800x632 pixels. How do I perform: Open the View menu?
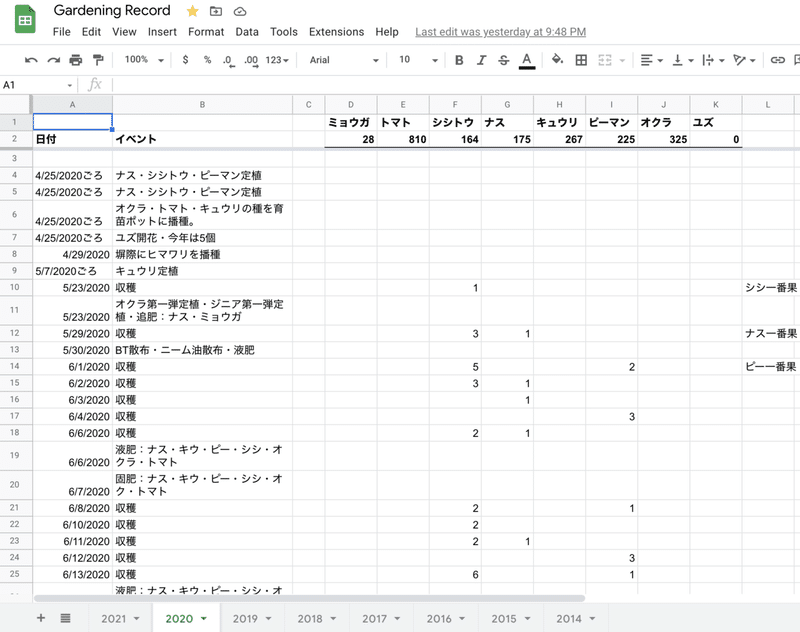[x=124, y=32]
